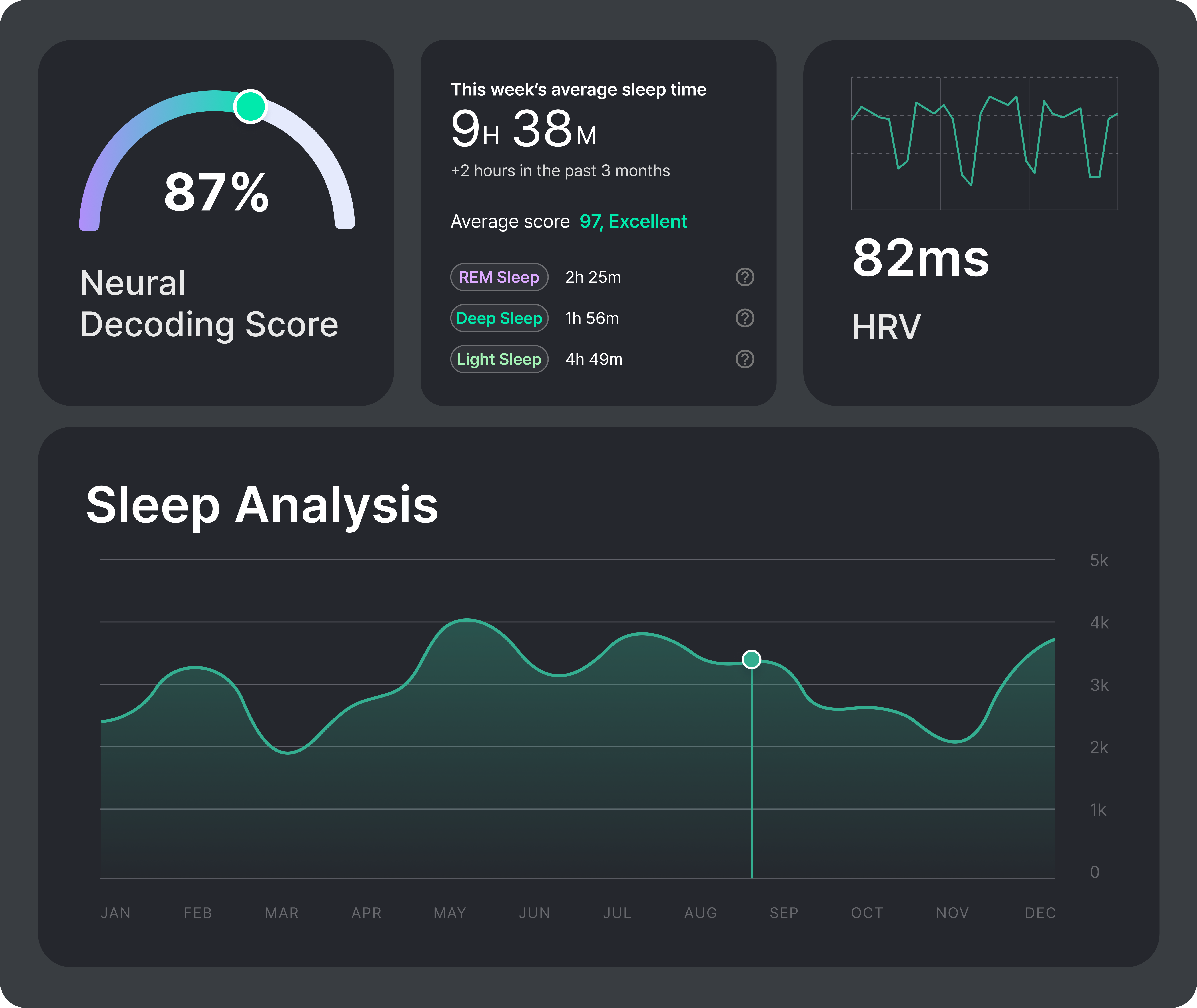This screenshot has height=1008, width=1197.
Task: Click the NOV axis label
Action: (952, 913)
